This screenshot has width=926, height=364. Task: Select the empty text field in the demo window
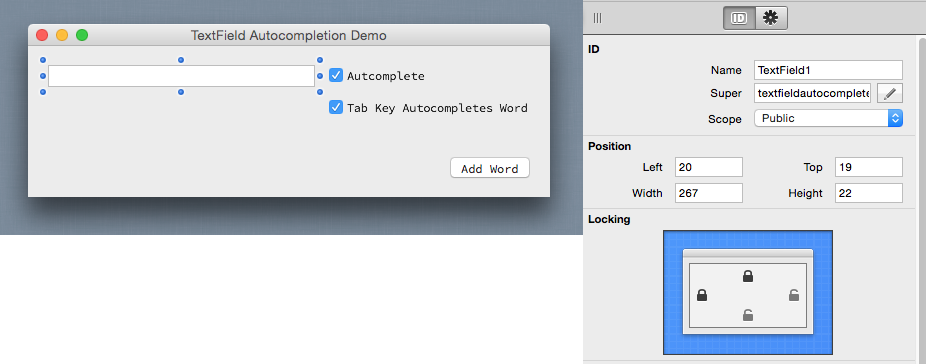tap(181, 76)
